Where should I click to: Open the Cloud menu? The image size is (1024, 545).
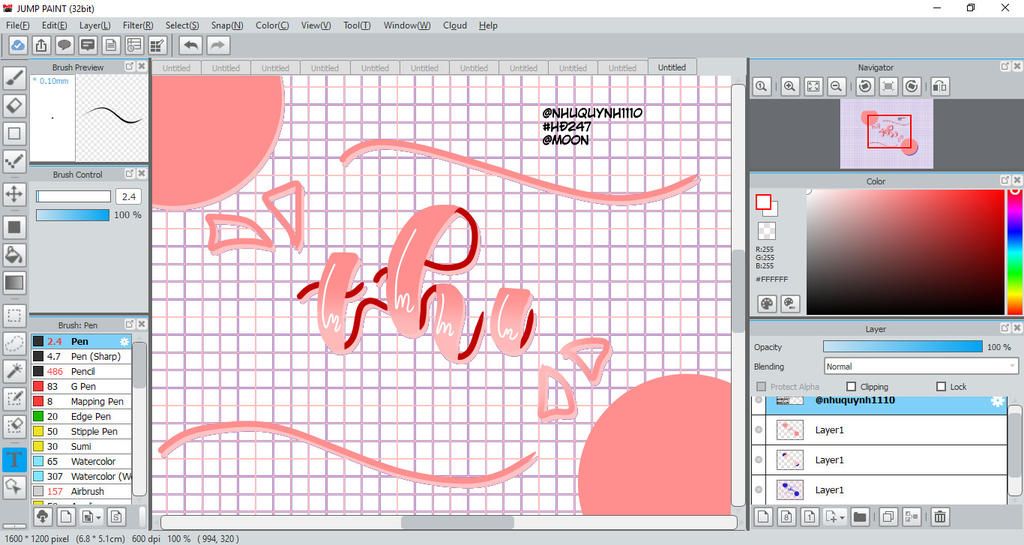tap(455, 25)
